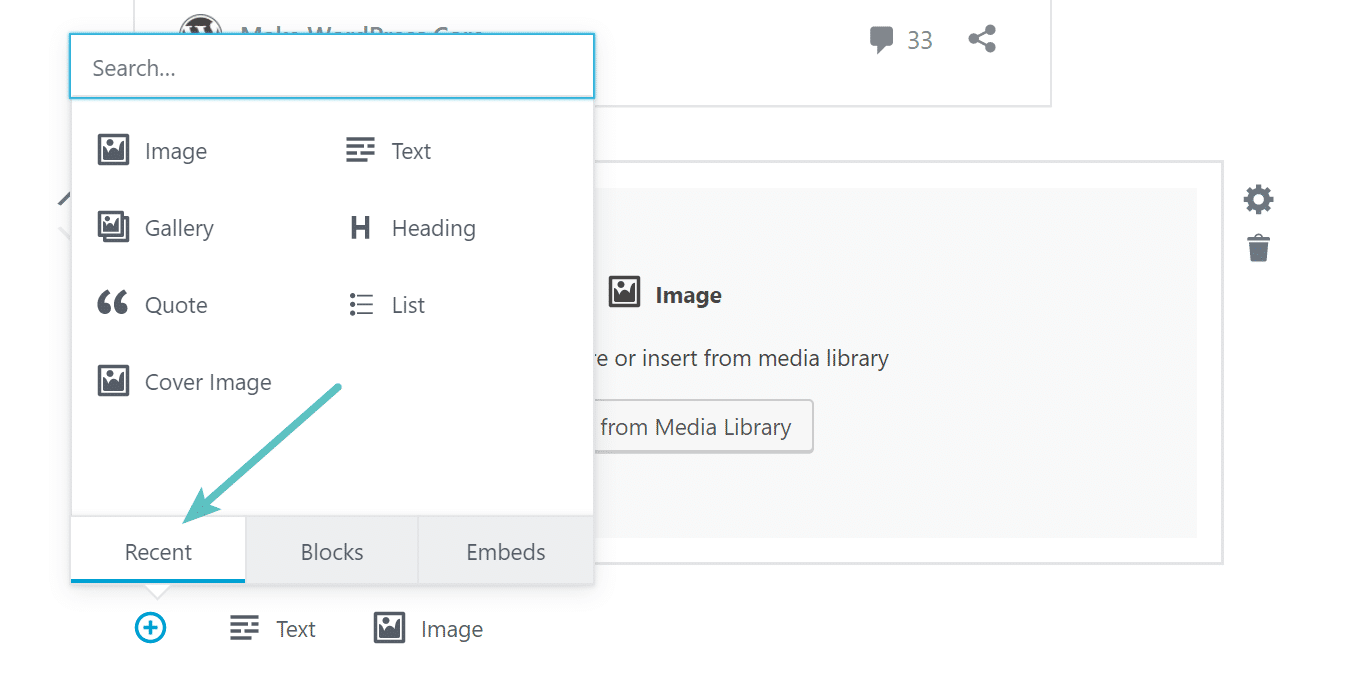
Task: Delete the block with trash icon
Action: point(1258,247)
